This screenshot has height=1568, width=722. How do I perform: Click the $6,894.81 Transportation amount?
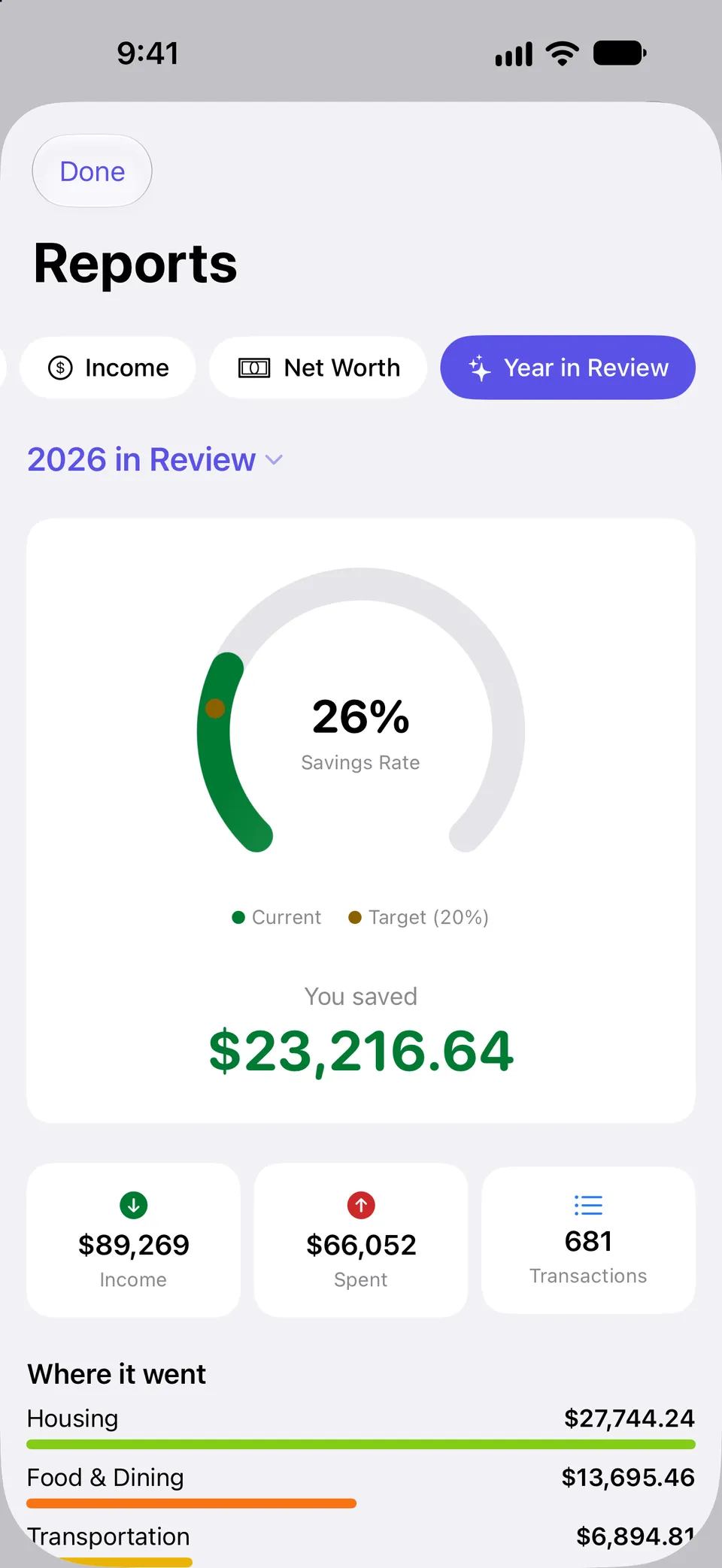pyautogui.click(x=636, y=1536)
